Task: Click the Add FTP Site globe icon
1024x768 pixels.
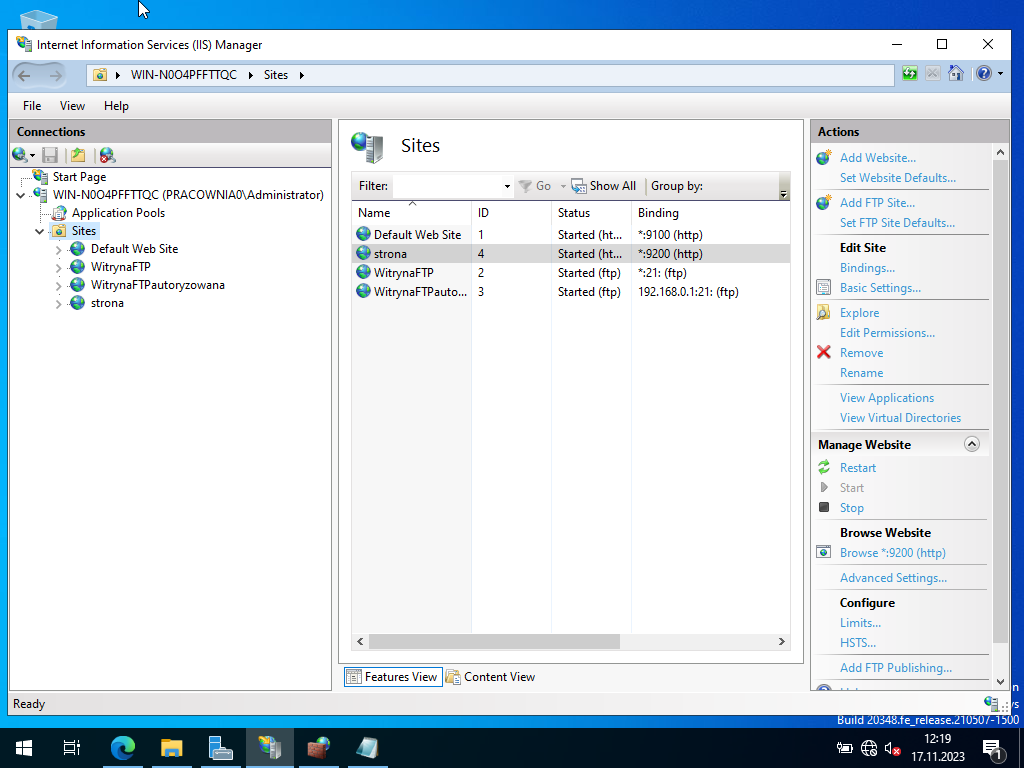Action: [x=824, y=202]
